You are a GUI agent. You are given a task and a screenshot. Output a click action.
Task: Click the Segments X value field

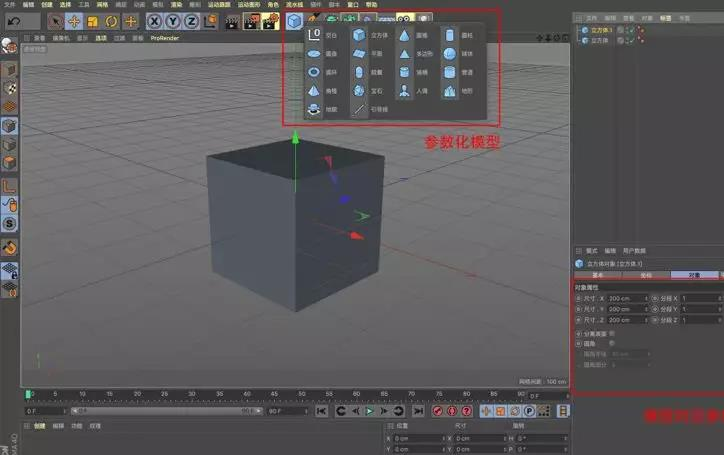tap(701, 298)
